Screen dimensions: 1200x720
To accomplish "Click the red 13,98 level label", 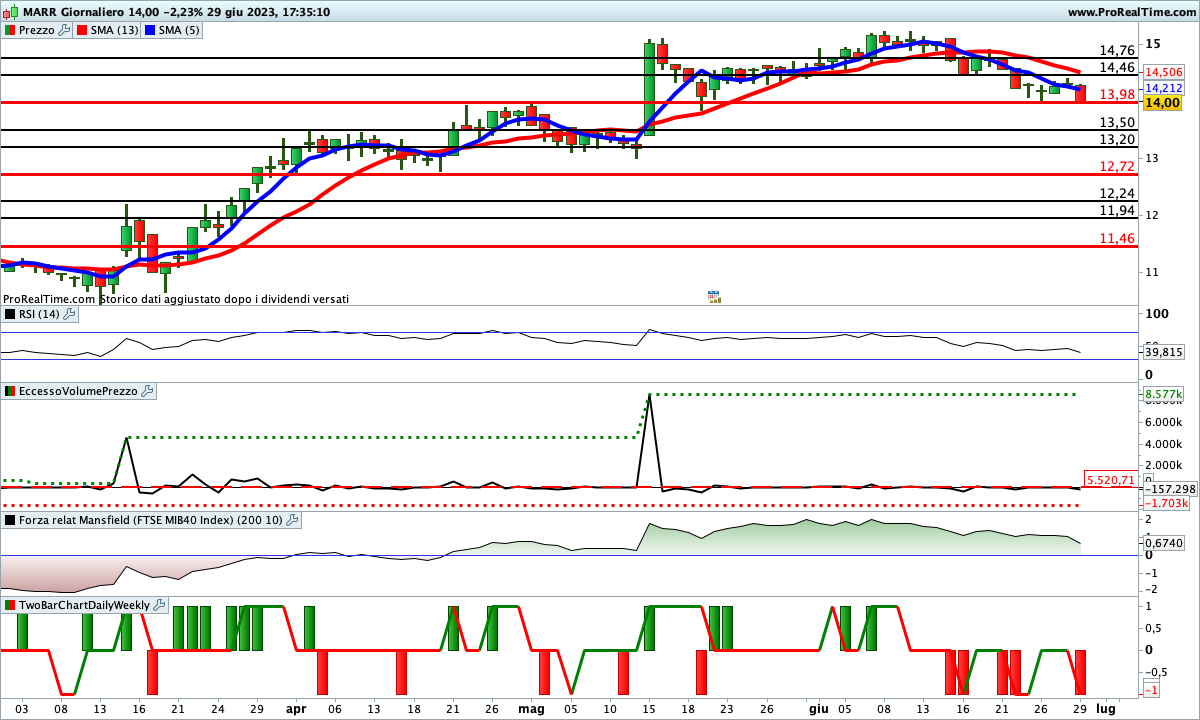I will (1117, 94).
